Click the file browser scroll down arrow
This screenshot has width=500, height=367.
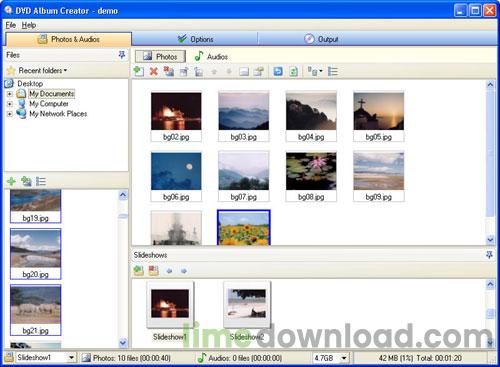(123, 342)
